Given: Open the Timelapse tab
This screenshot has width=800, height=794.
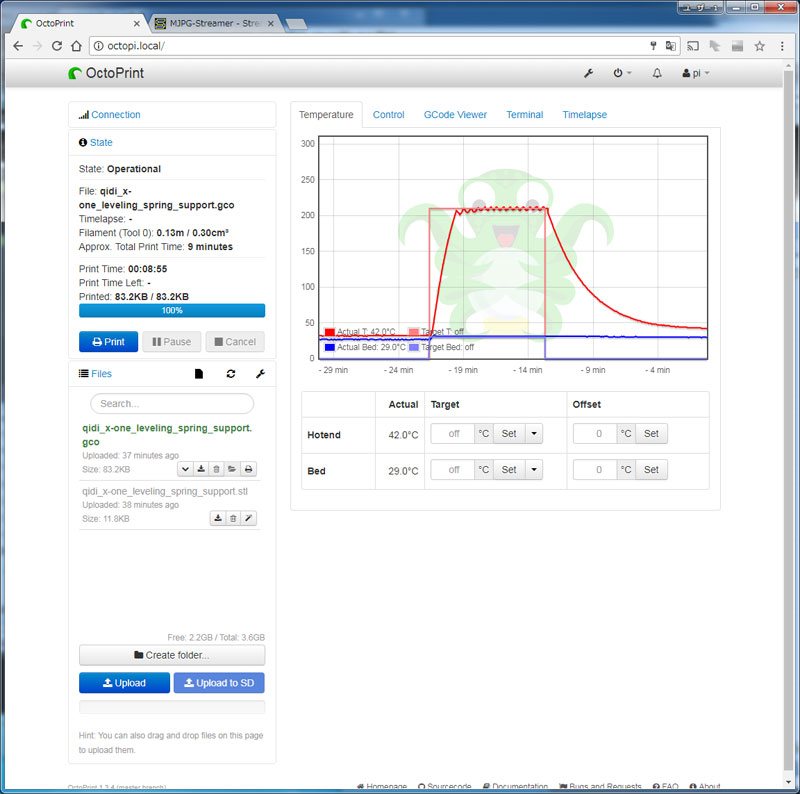Looking at the screenshot, I should [x=585, y=115].
